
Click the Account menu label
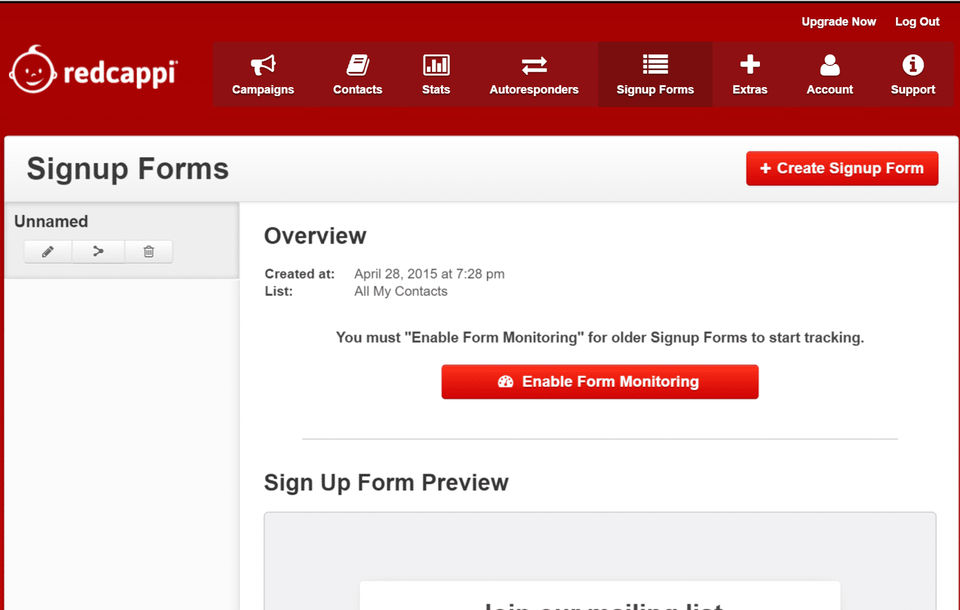tap(830, 89)
